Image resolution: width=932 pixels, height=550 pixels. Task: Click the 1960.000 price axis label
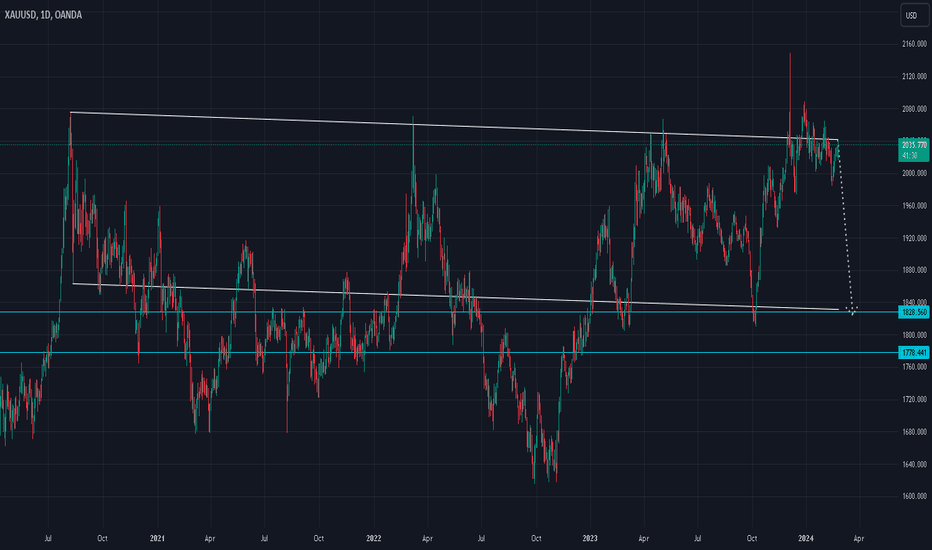pos(914,206)
